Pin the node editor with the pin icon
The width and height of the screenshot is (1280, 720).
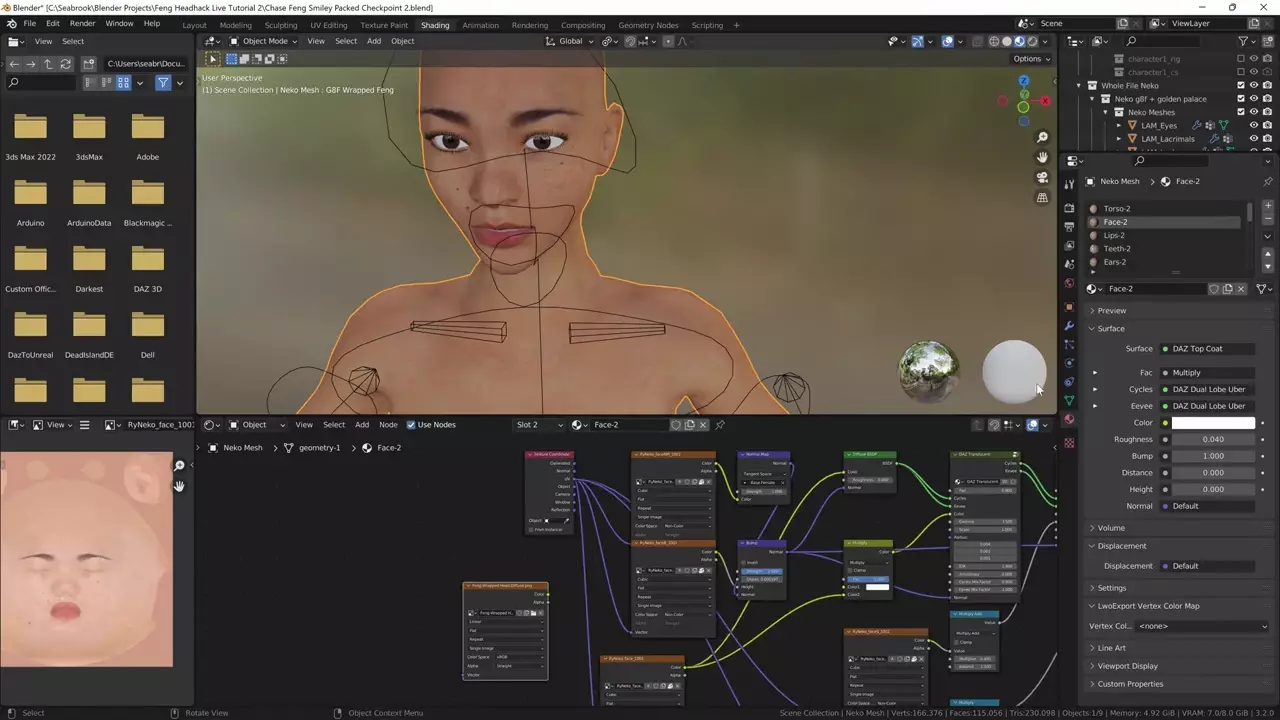click(x=720, y=425)
